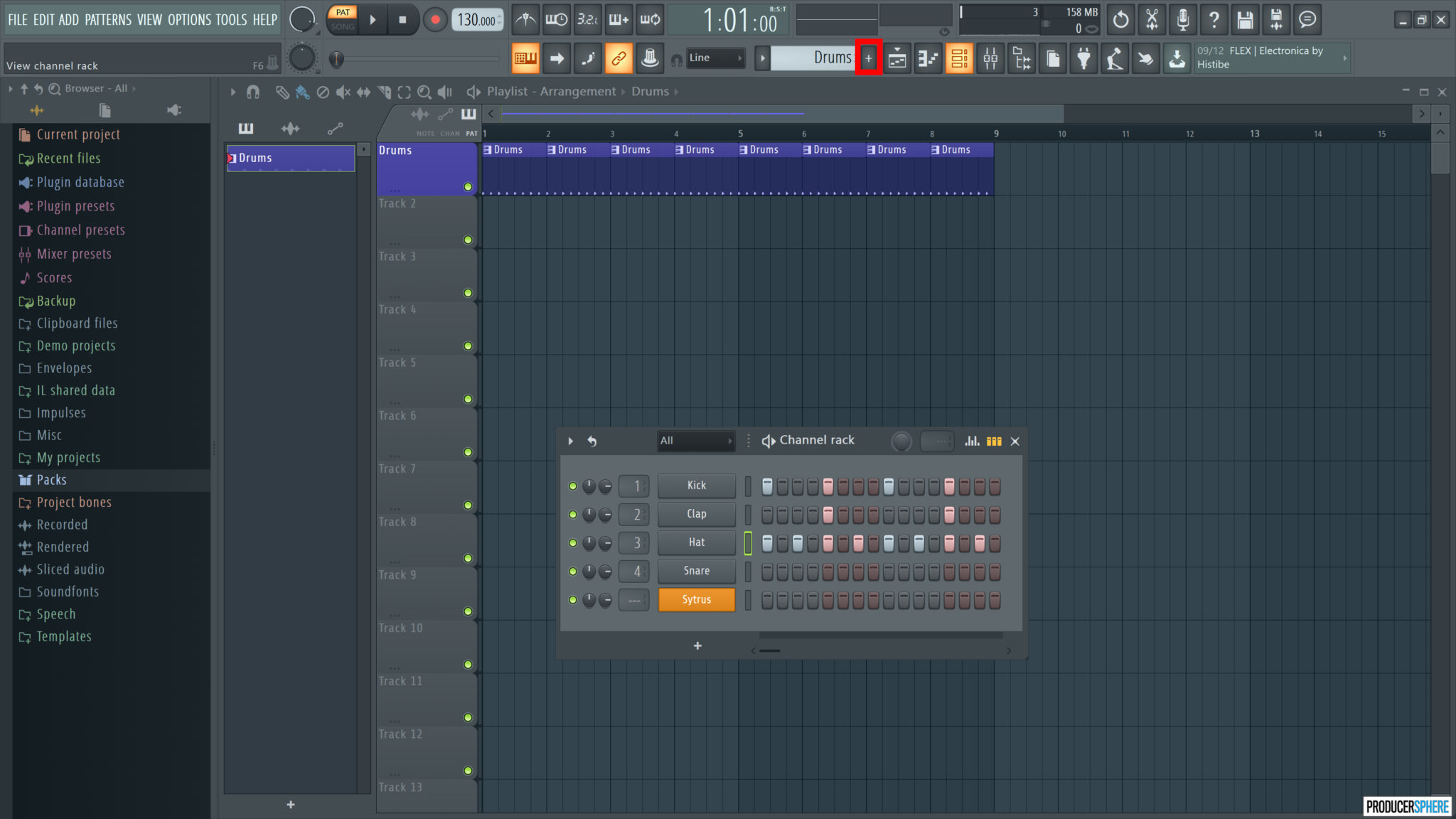1456x819 pixels.
Task: Open the plugin picker plug icon
Action: 1083,58
